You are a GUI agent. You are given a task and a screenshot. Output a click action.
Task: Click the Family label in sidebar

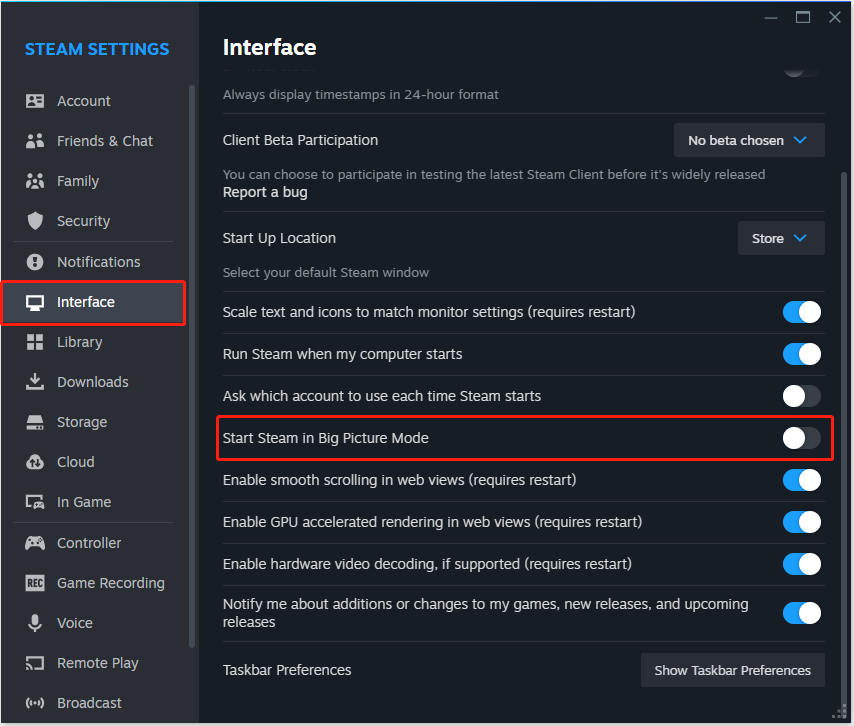tap(78, 181)
